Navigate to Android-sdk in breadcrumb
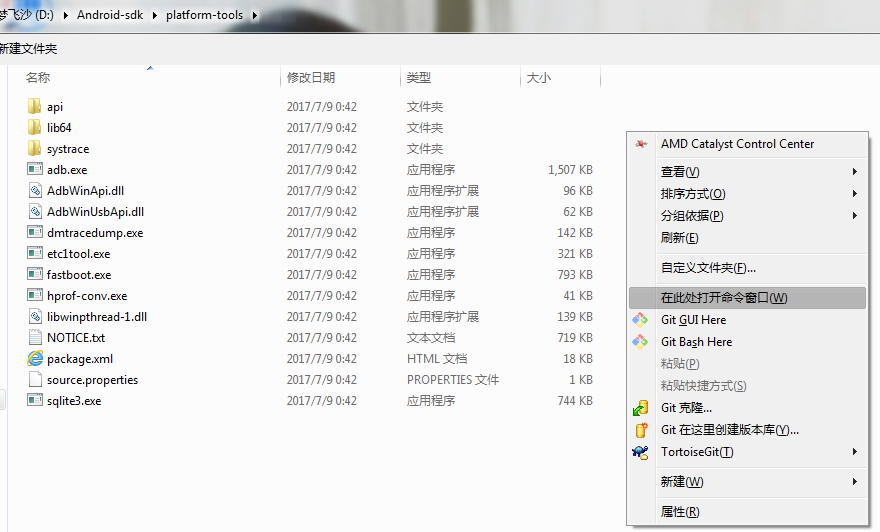Image resolution: width=880 pixels, height=532 pixels. point(110,15)
